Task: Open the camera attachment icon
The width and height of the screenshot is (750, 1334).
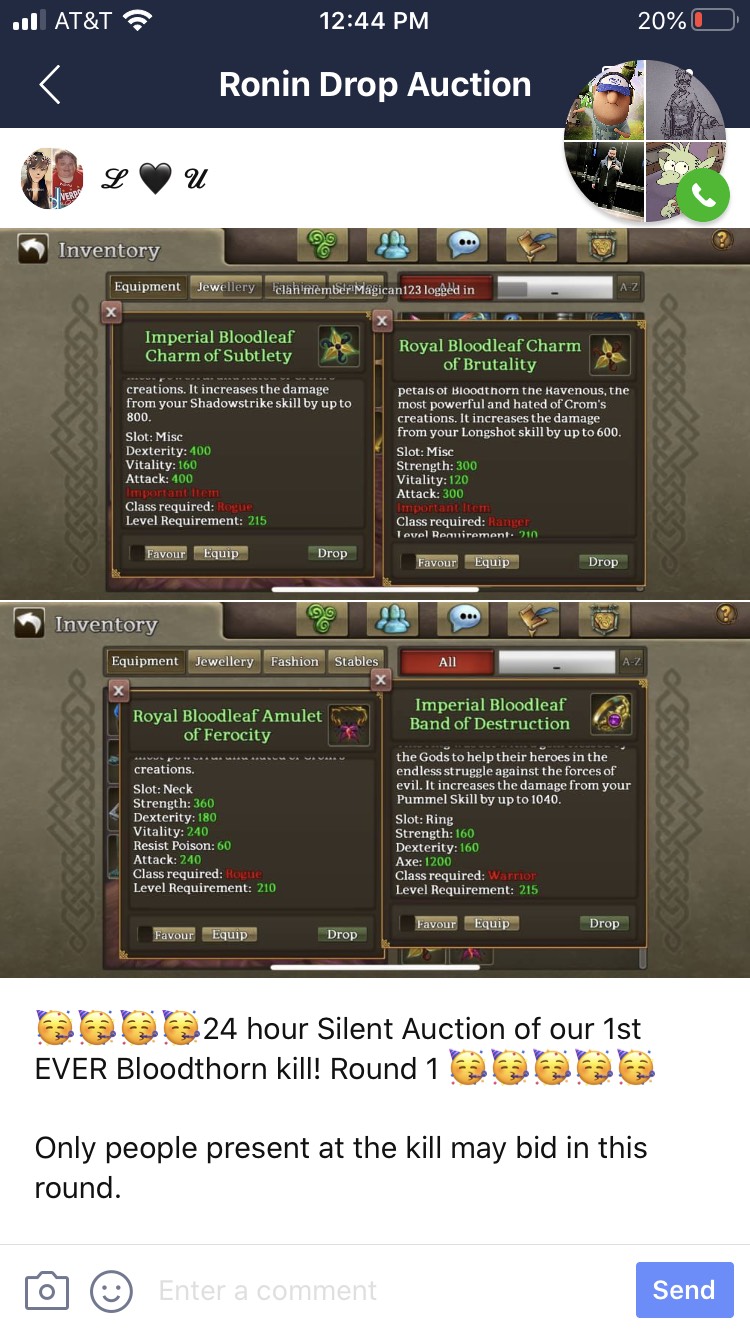Action: 46,1290
